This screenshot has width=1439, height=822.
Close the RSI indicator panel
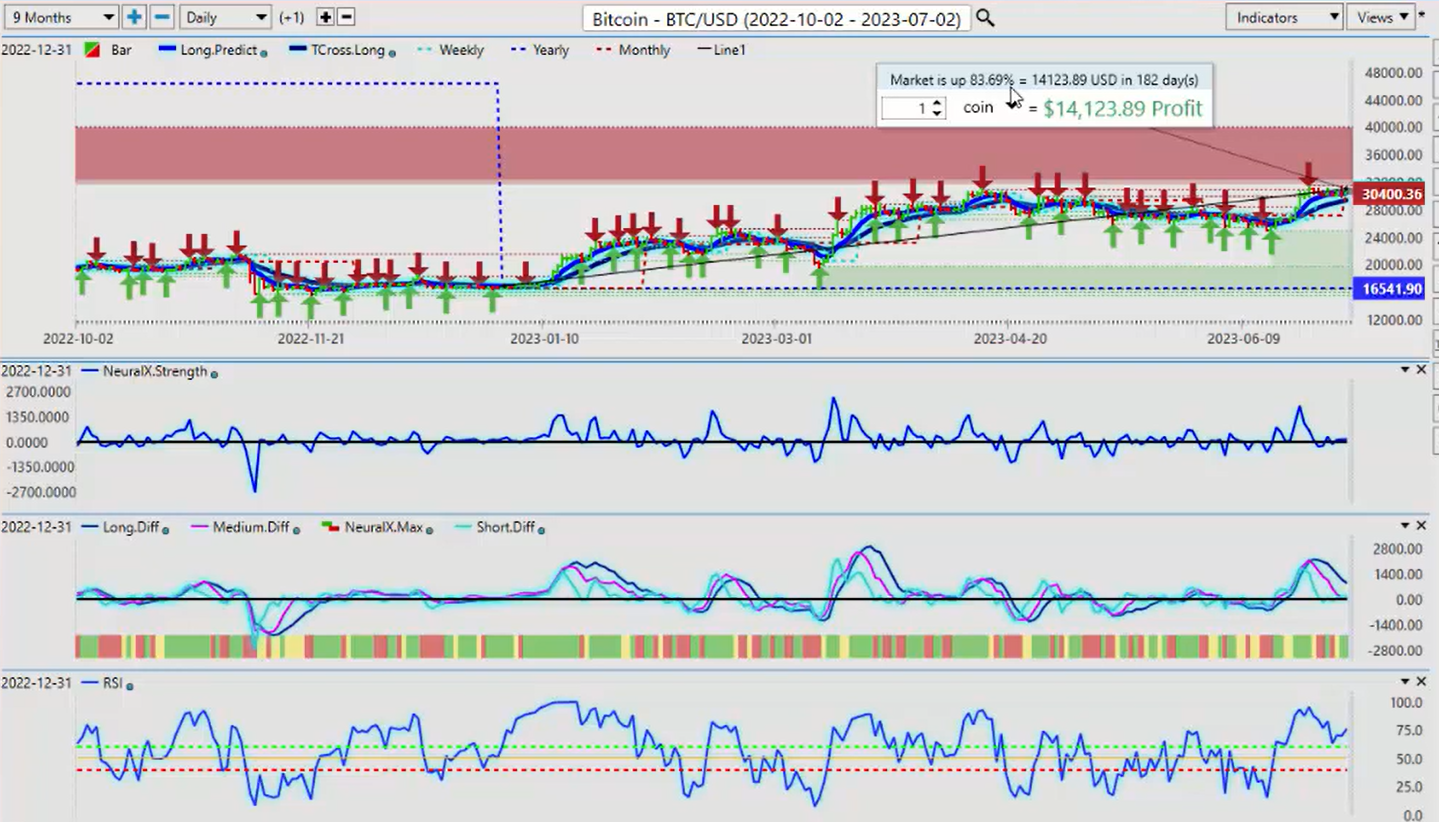click(x=1421, y=680)
